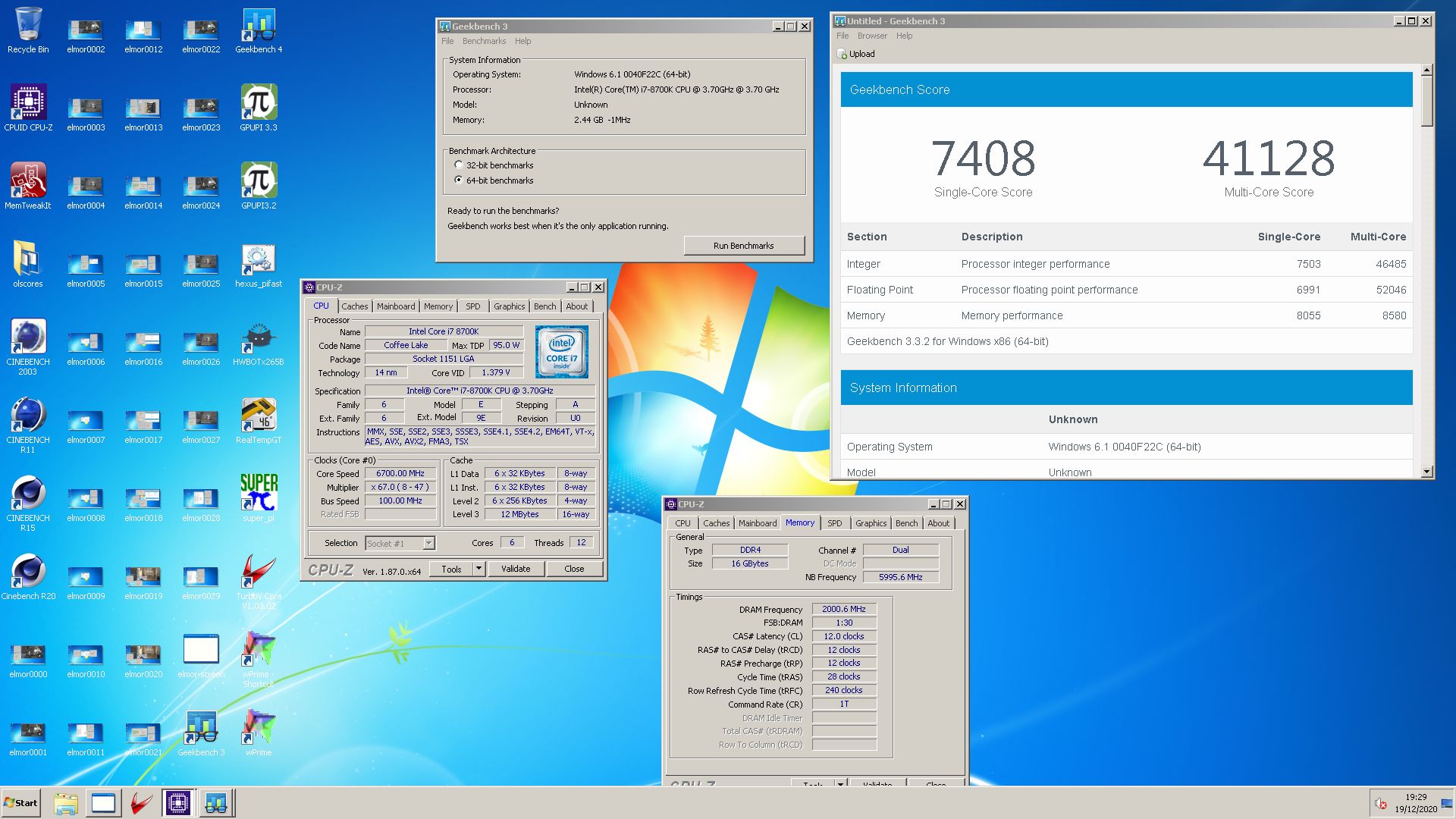
Task: Click the Intel Core i7 logo badge
Action: pos(561,351)
